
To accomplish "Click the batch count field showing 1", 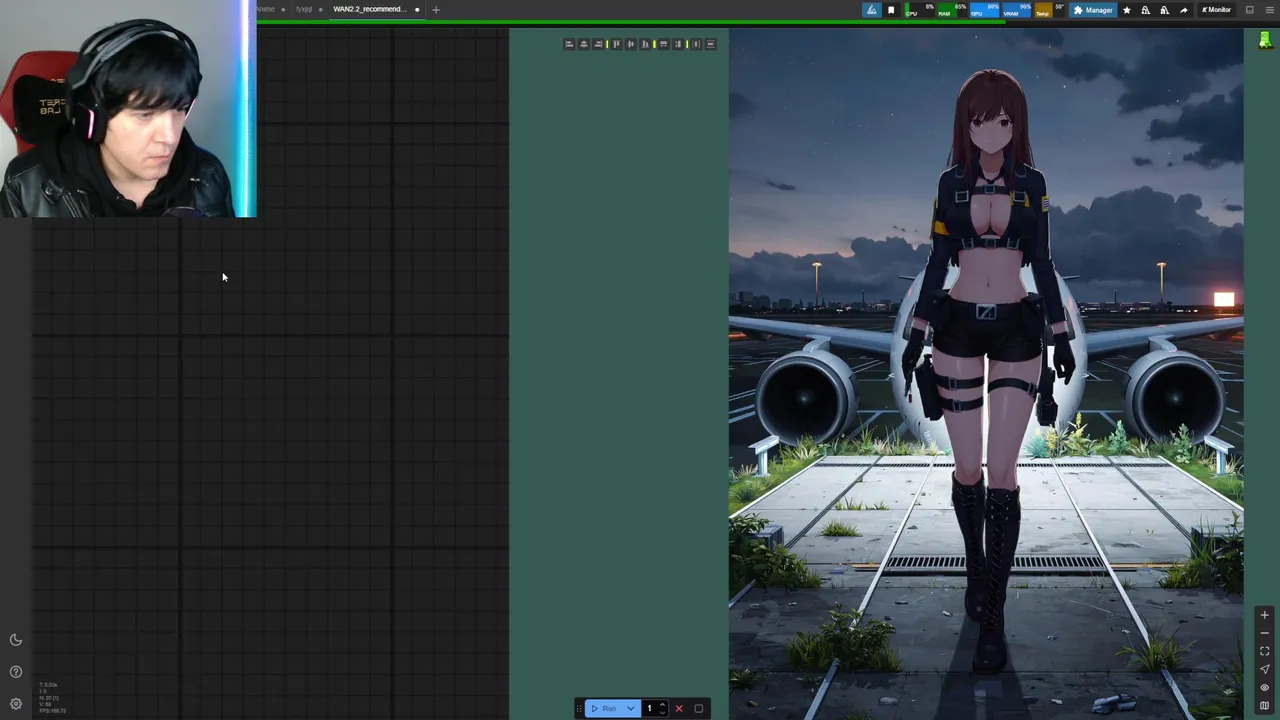I will 650,708.
